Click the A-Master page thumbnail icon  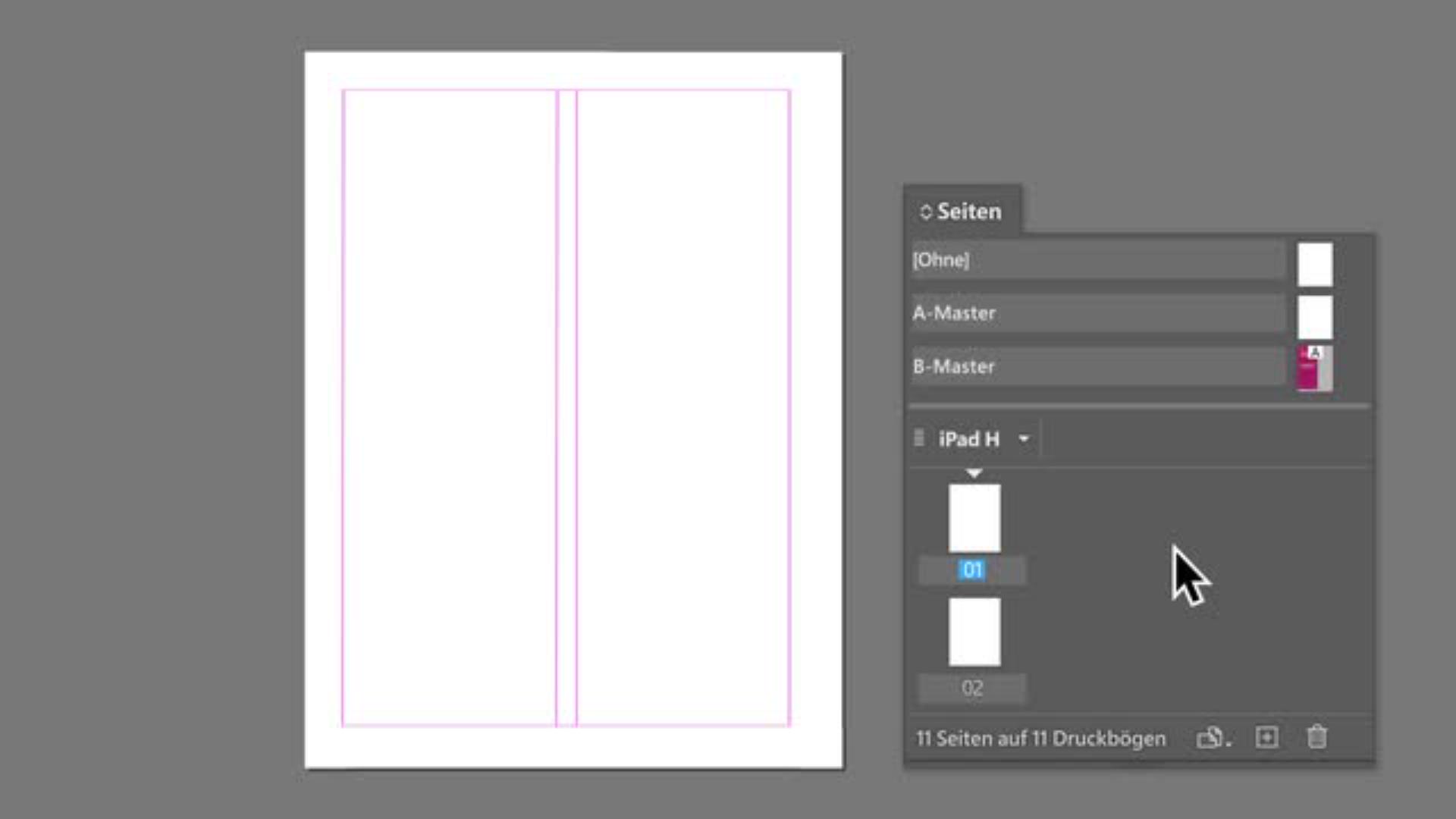point(1315,317)
